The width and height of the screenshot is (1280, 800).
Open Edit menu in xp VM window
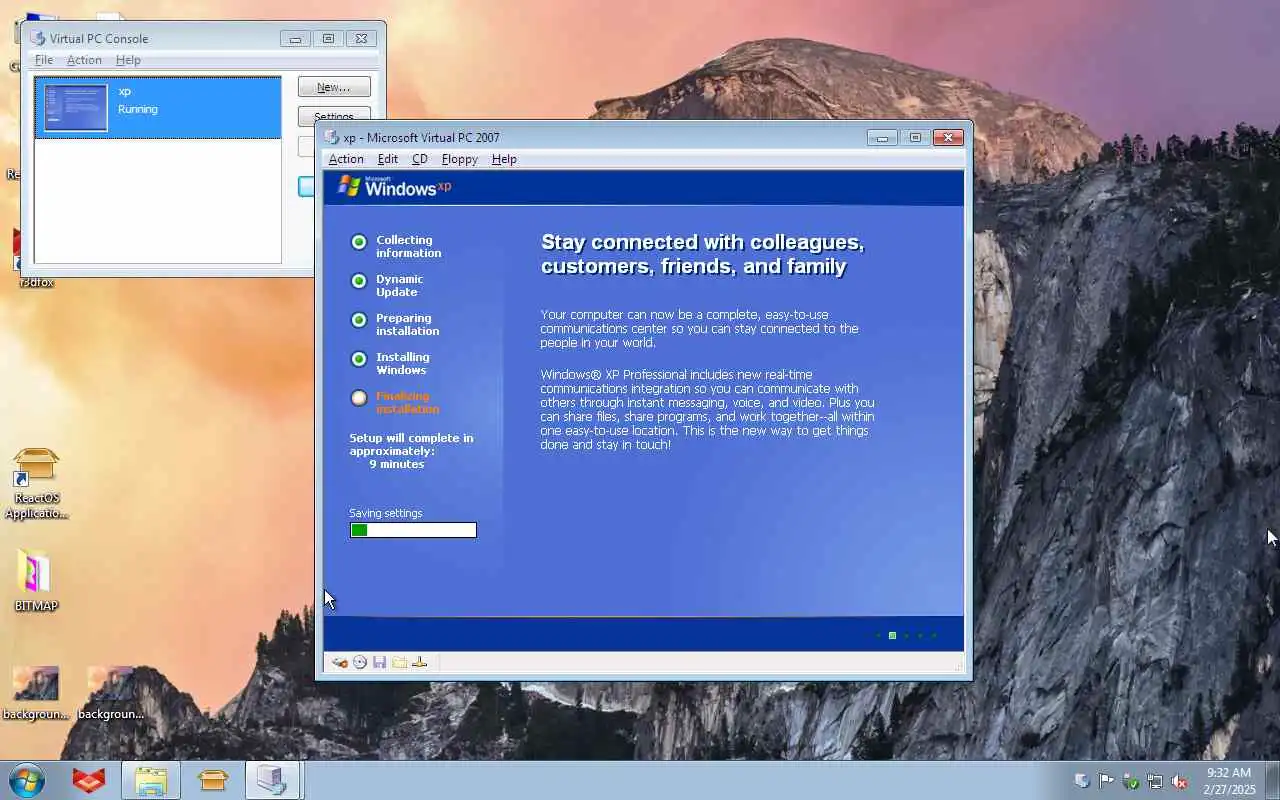tap(388, 159)
